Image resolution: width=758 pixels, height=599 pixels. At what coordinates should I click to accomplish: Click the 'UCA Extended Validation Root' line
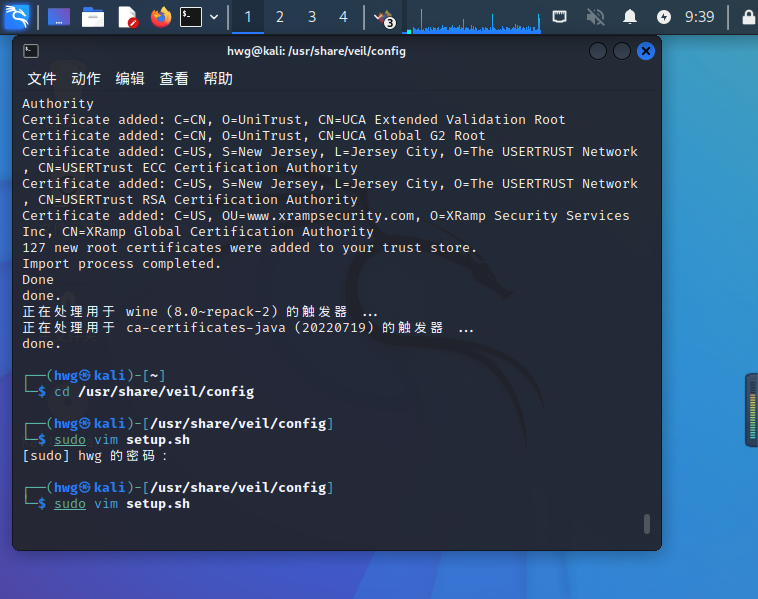point(294,120)
